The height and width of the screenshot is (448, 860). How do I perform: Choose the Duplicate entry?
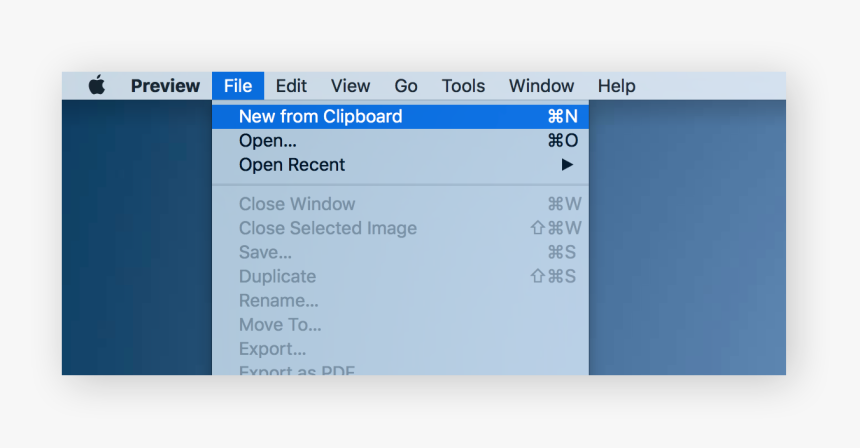[x=400, y=276]
